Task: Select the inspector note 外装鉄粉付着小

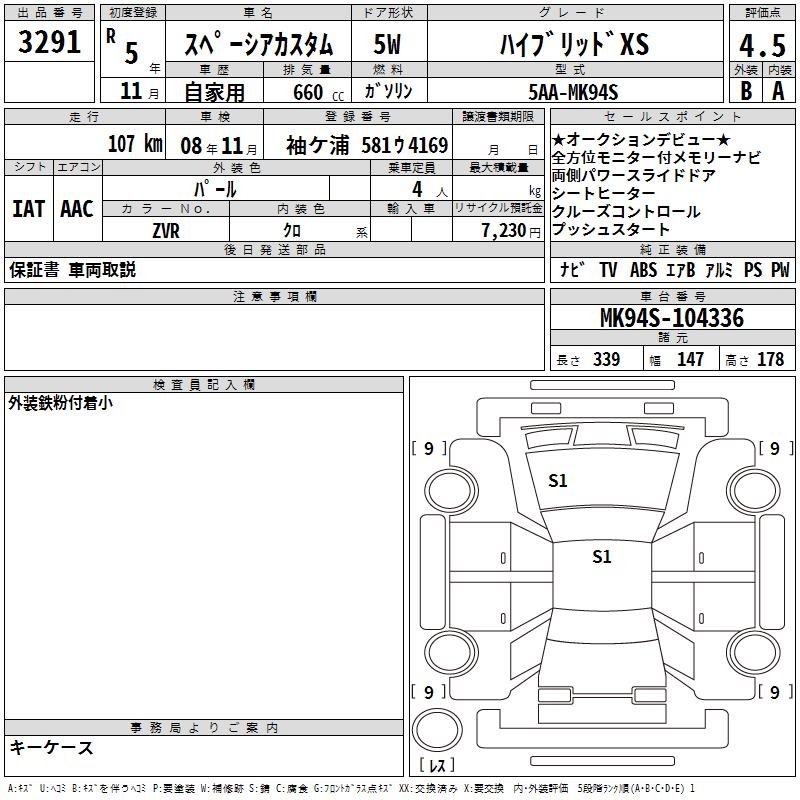Action: [x=60, y=403]
